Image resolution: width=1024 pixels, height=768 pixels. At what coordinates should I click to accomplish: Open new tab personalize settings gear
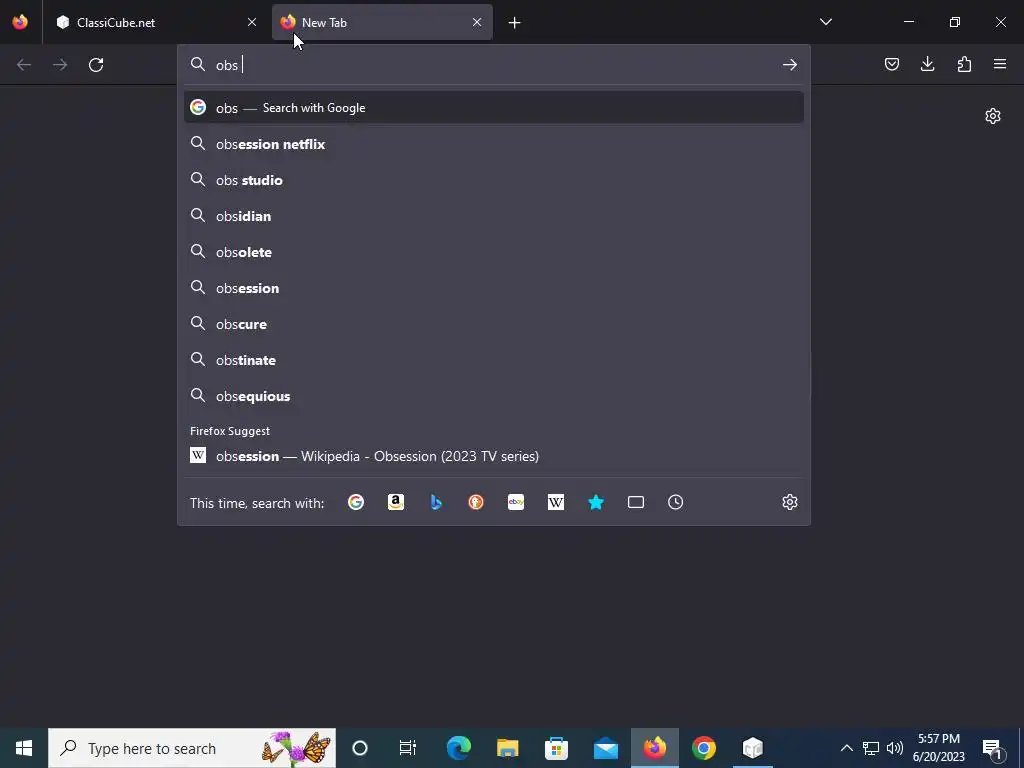pos(993,116)
